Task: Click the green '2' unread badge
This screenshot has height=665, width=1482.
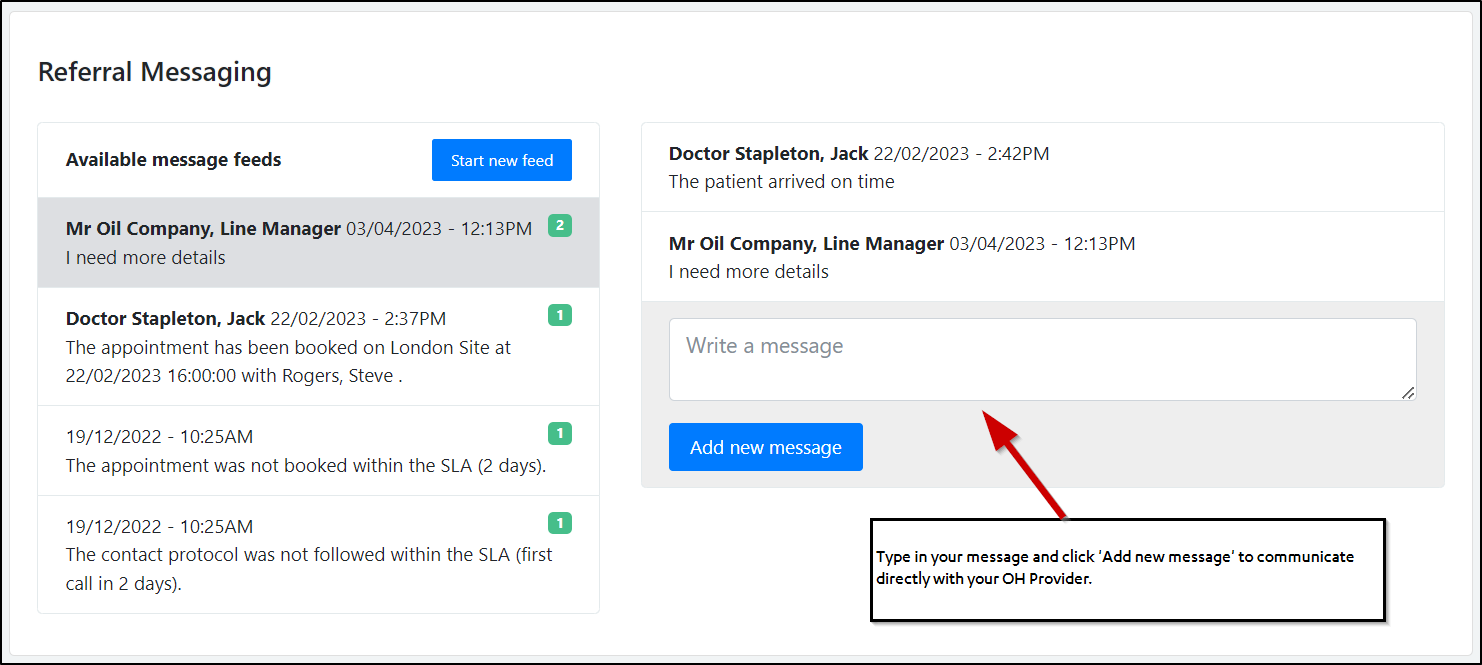Action: 560,226
